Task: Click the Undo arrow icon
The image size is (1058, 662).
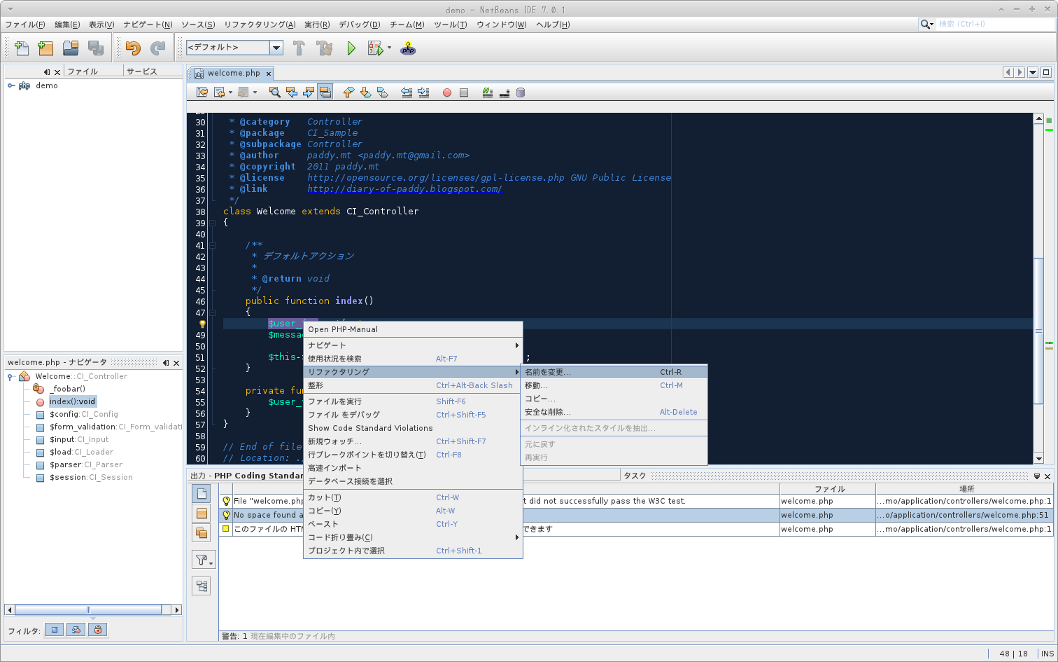Action: (x=133, y=48)
